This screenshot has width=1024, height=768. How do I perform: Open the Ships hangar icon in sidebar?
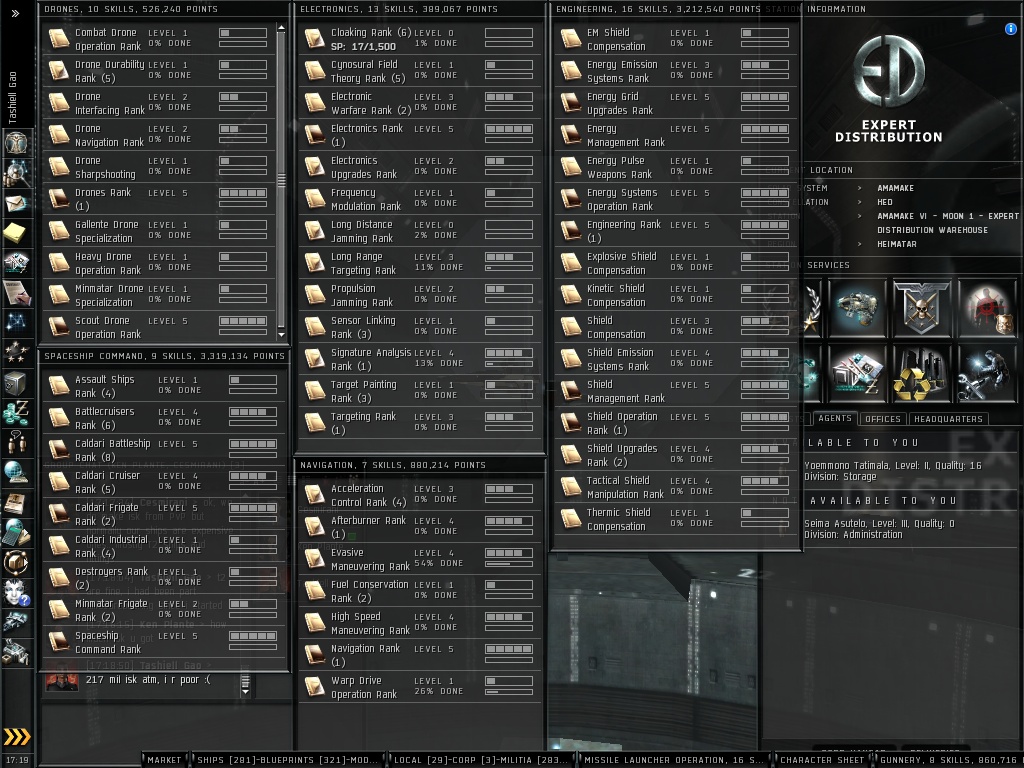pyautogui.click(x=16, y=622)
